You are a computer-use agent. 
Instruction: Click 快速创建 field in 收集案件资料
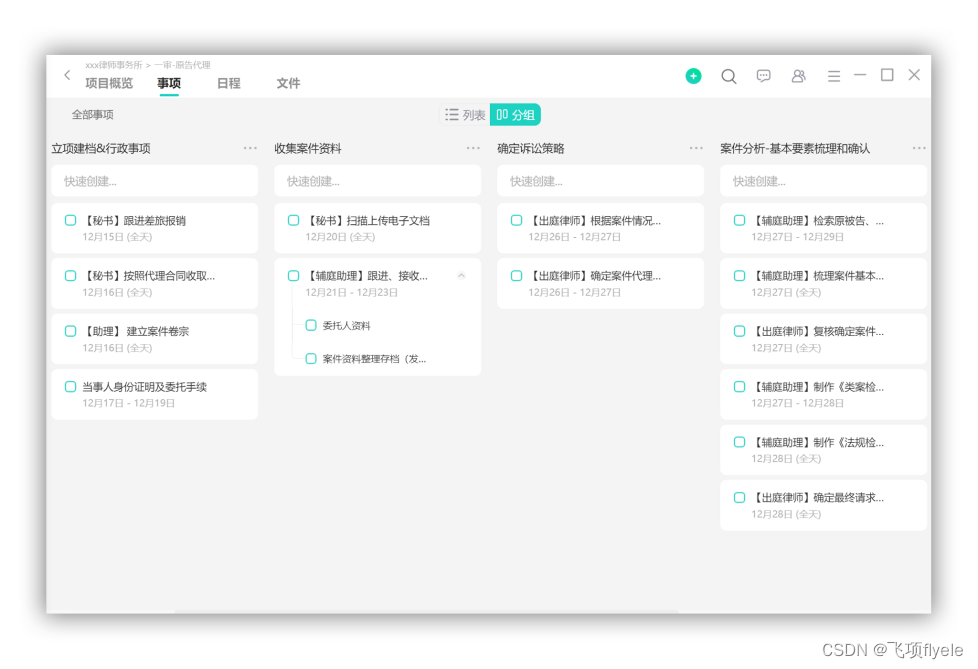[377, 181]
